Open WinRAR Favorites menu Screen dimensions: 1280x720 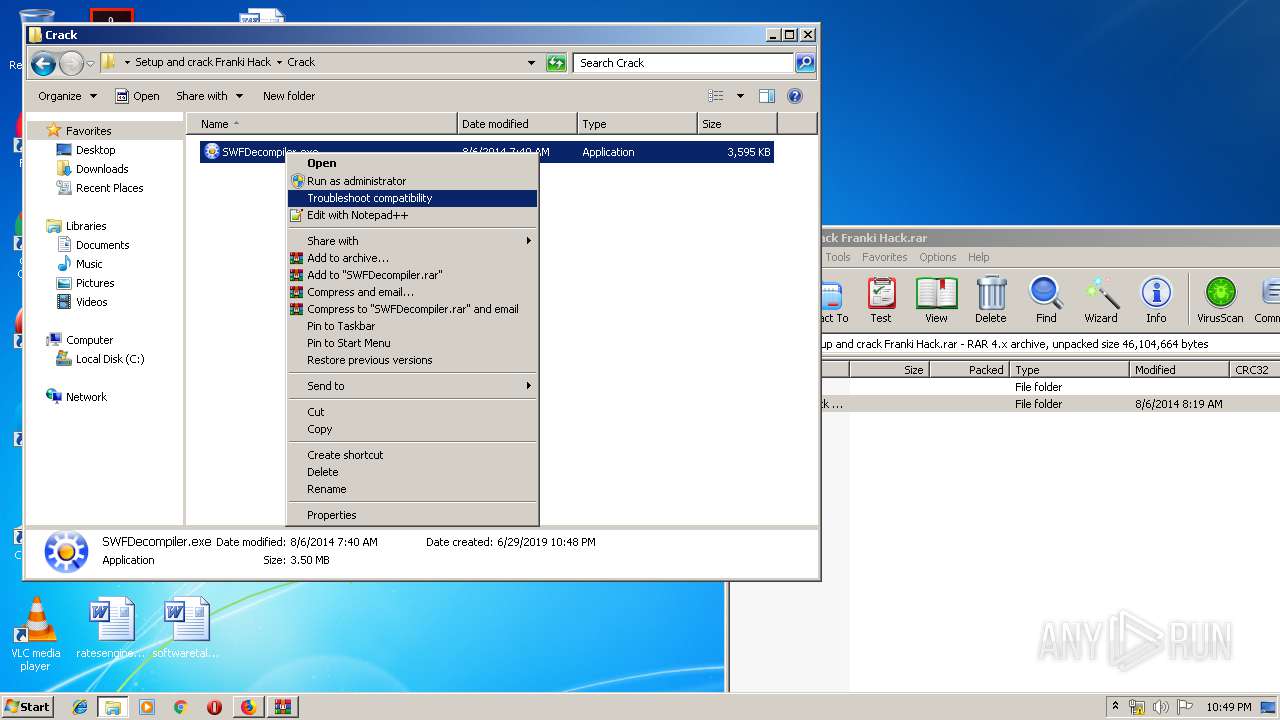pos(885,257)
